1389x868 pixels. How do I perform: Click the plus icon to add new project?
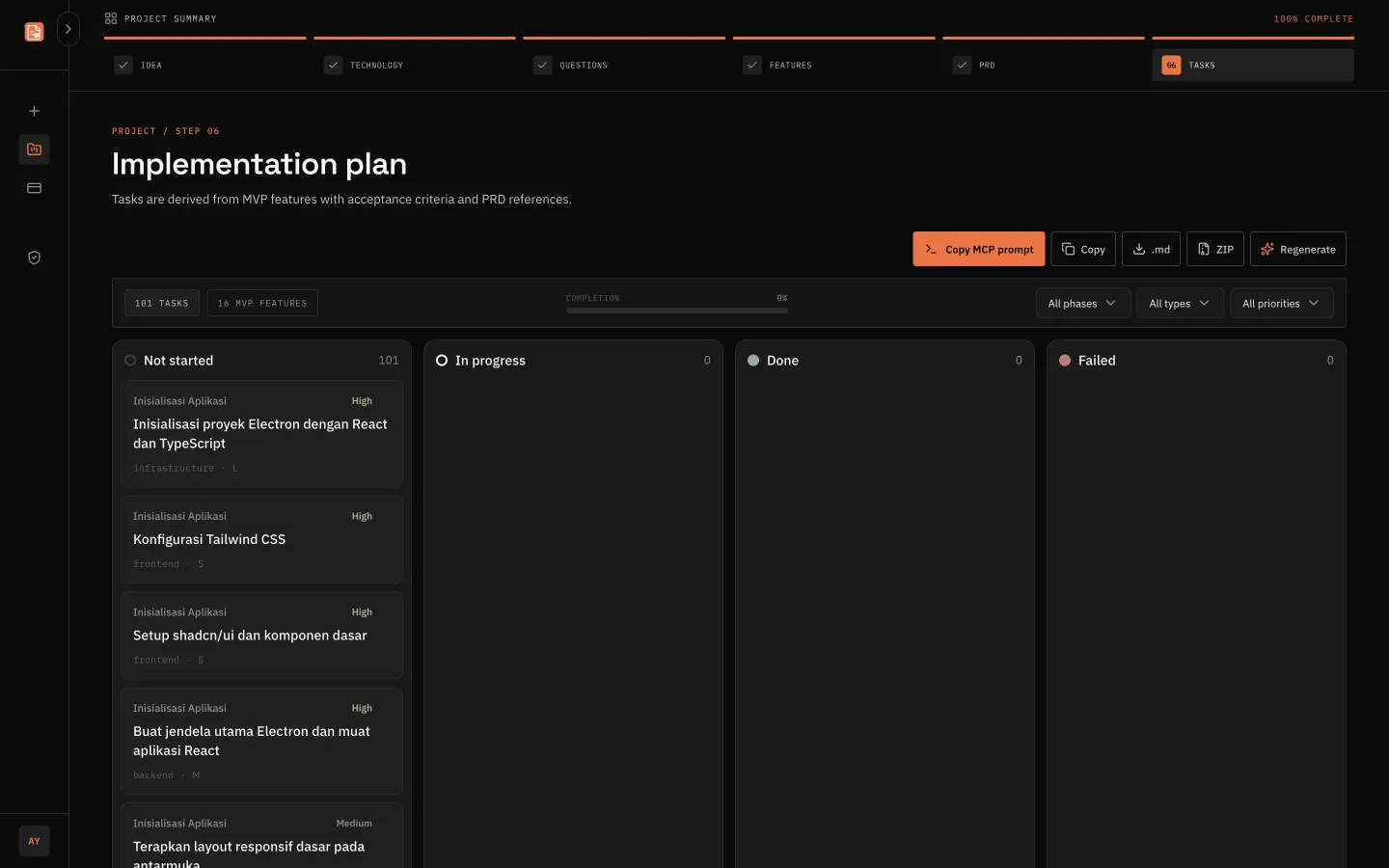tap(34, 111)
